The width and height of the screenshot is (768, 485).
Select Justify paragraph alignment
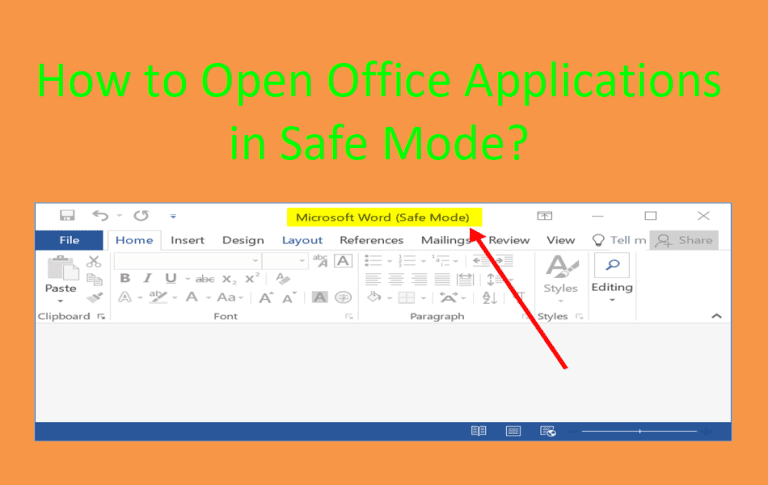click(x=442, y=279)
